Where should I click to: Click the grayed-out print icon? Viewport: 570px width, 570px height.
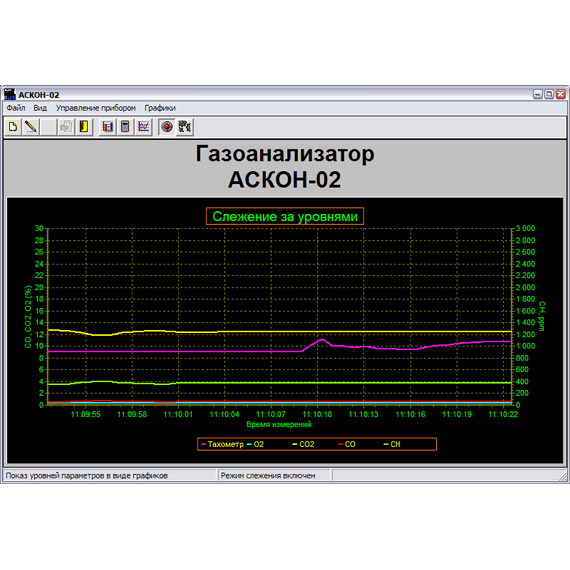pyautogui.click(x=66, y=127)
